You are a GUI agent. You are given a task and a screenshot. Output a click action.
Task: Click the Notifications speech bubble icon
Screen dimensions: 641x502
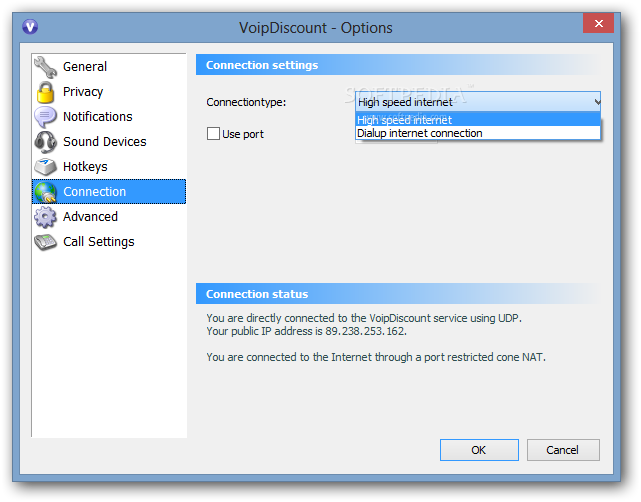tap(45, 117)
